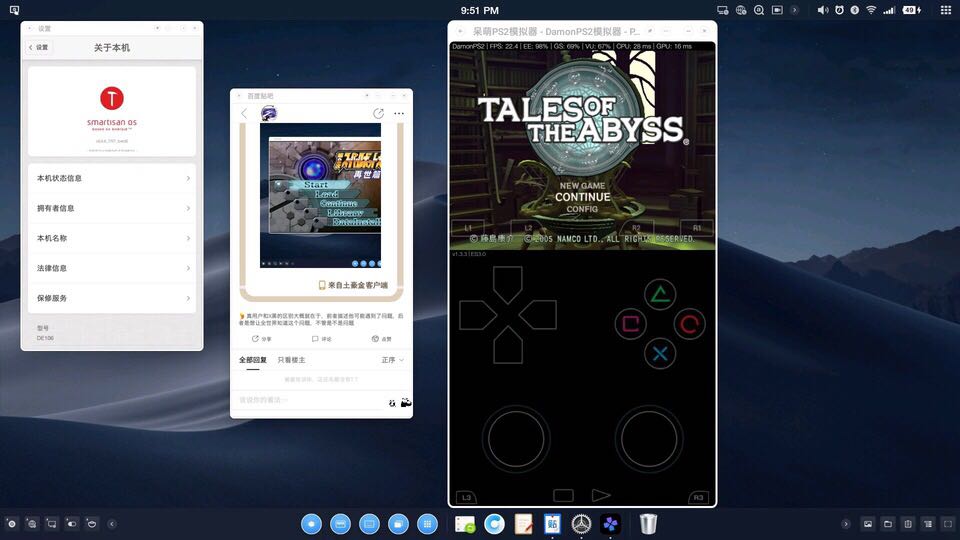The height and width of the screenshot is (540, 960).
Task: Click the 9:51 PM clock
Action: 479,10
